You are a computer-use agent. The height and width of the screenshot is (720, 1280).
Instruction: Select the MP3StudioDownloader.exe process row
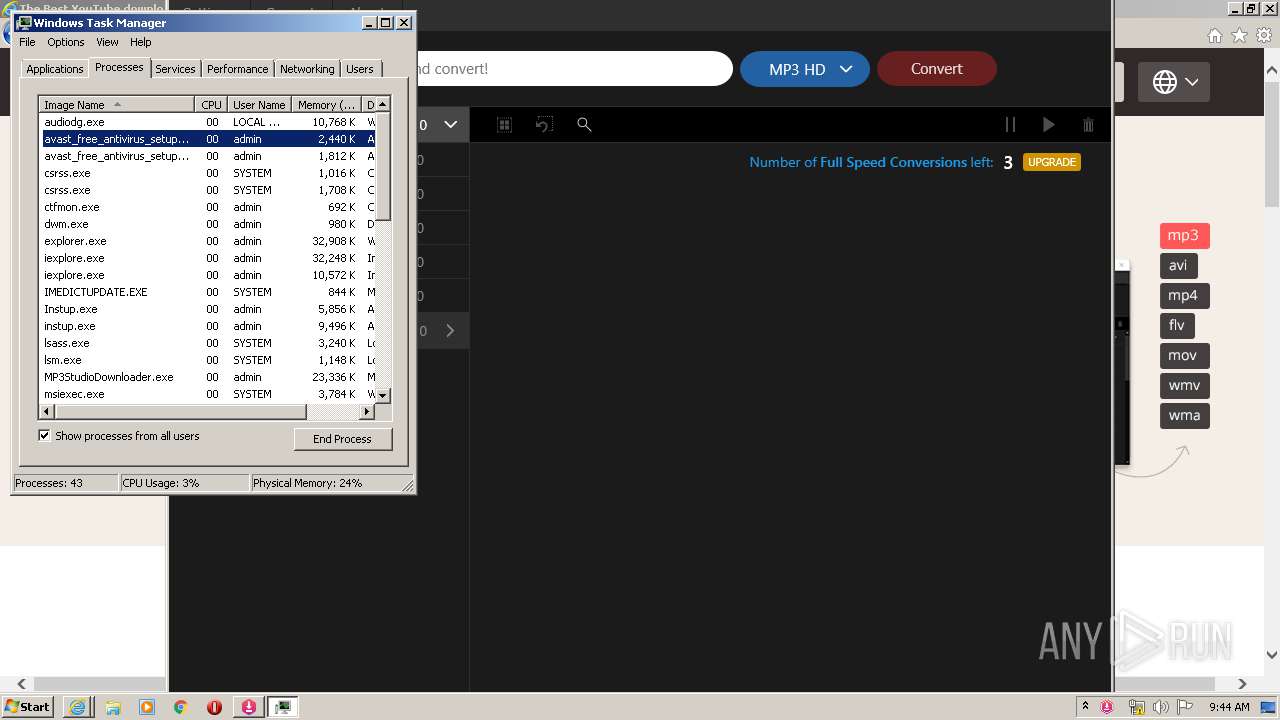point(207,377)
